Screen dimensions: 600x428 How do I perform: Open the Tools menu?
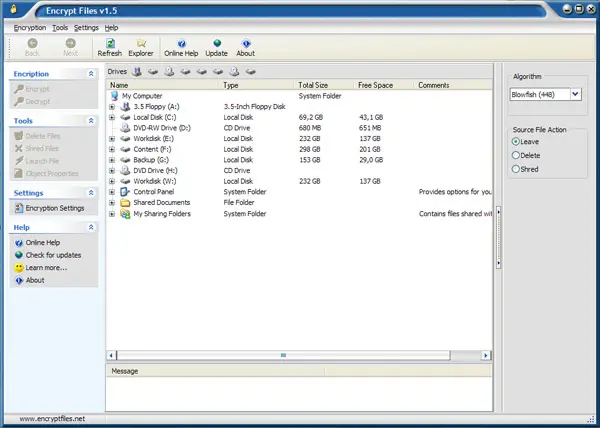61,27
